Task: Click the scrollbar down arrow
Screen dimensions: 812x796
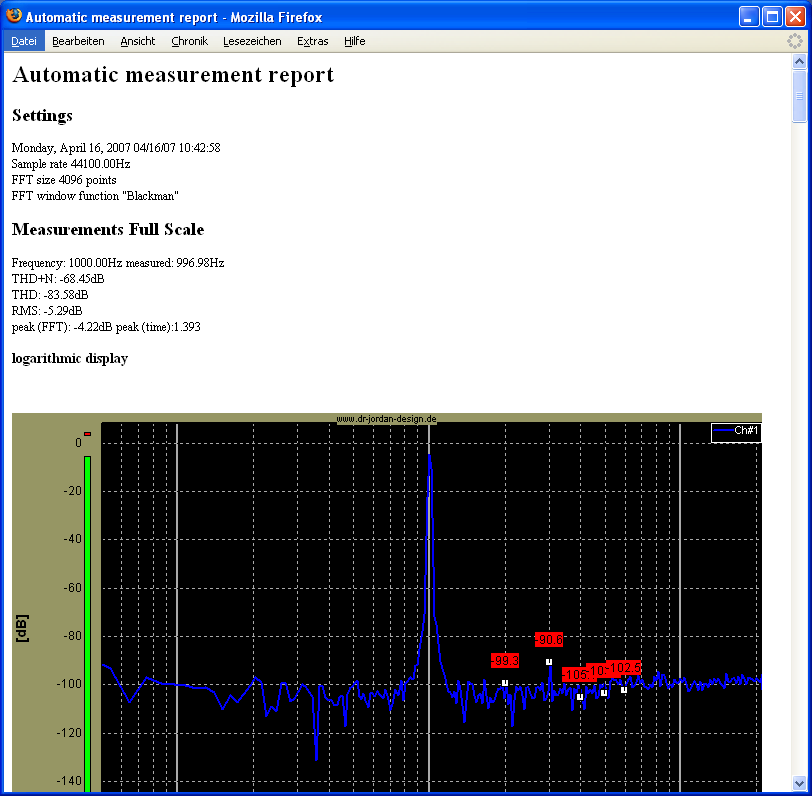Action: (x=799, y=783)
